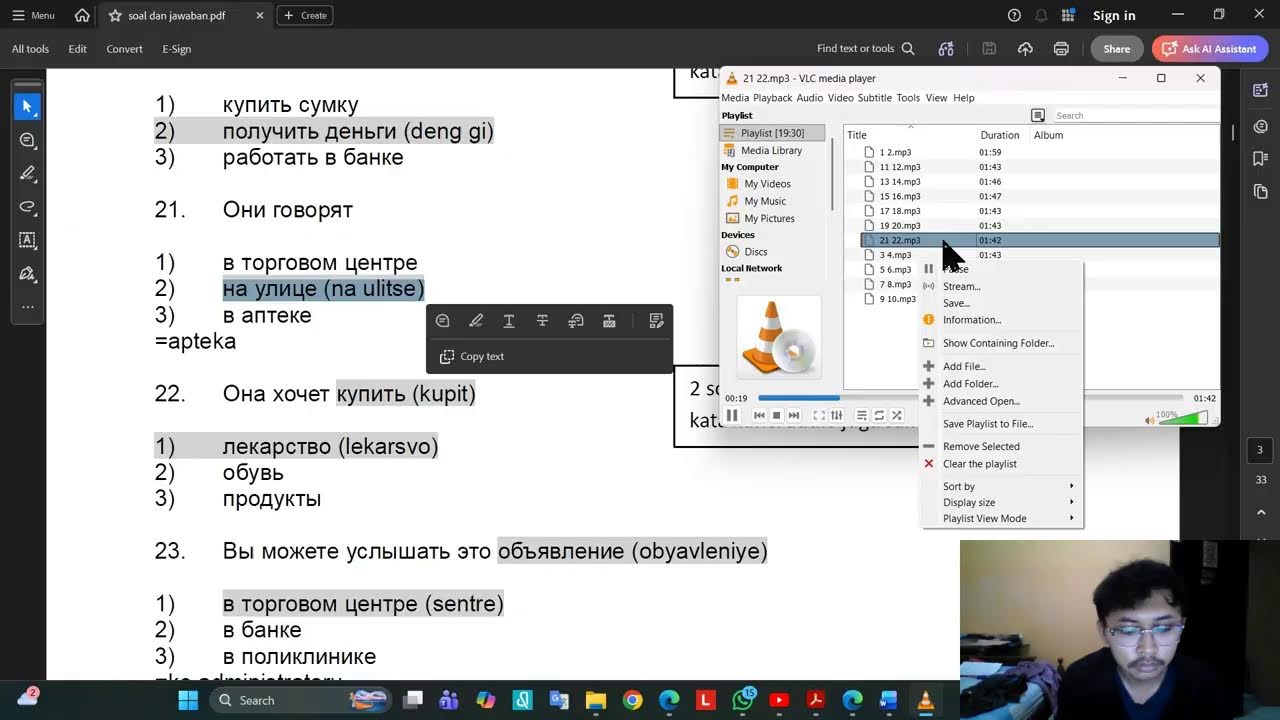
Task: Open VLC Subtitle menu
Action: [875, 98]
